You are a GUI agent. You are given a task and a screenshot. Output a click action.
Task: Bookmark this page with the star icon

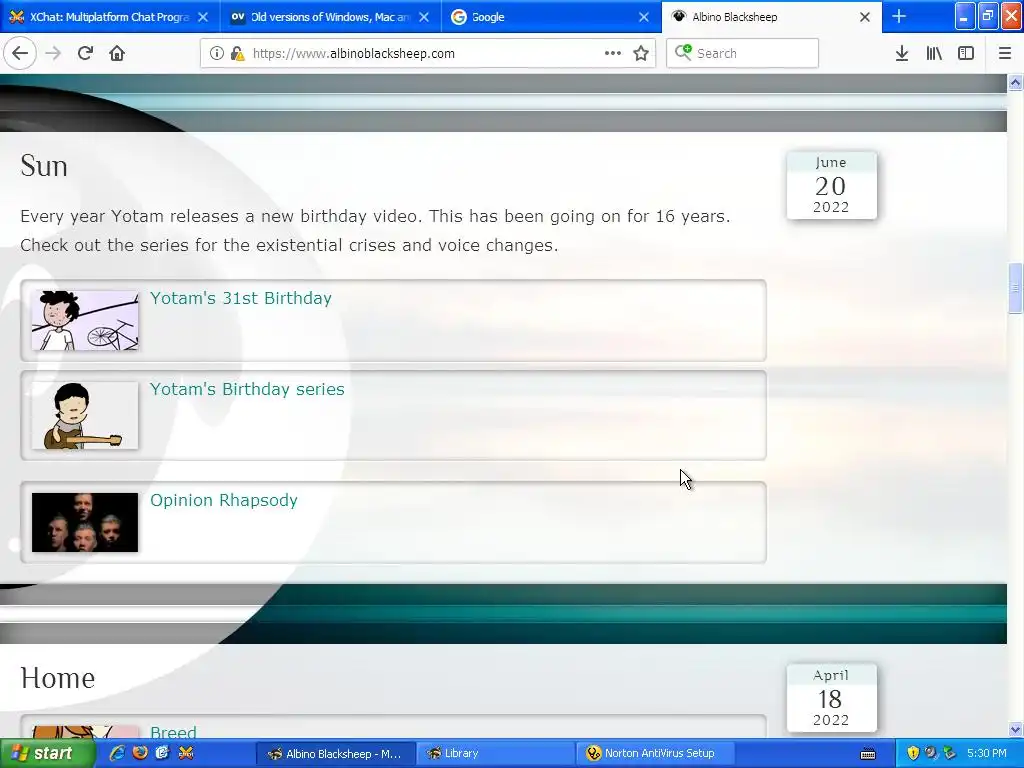click(x=641, y=54)
